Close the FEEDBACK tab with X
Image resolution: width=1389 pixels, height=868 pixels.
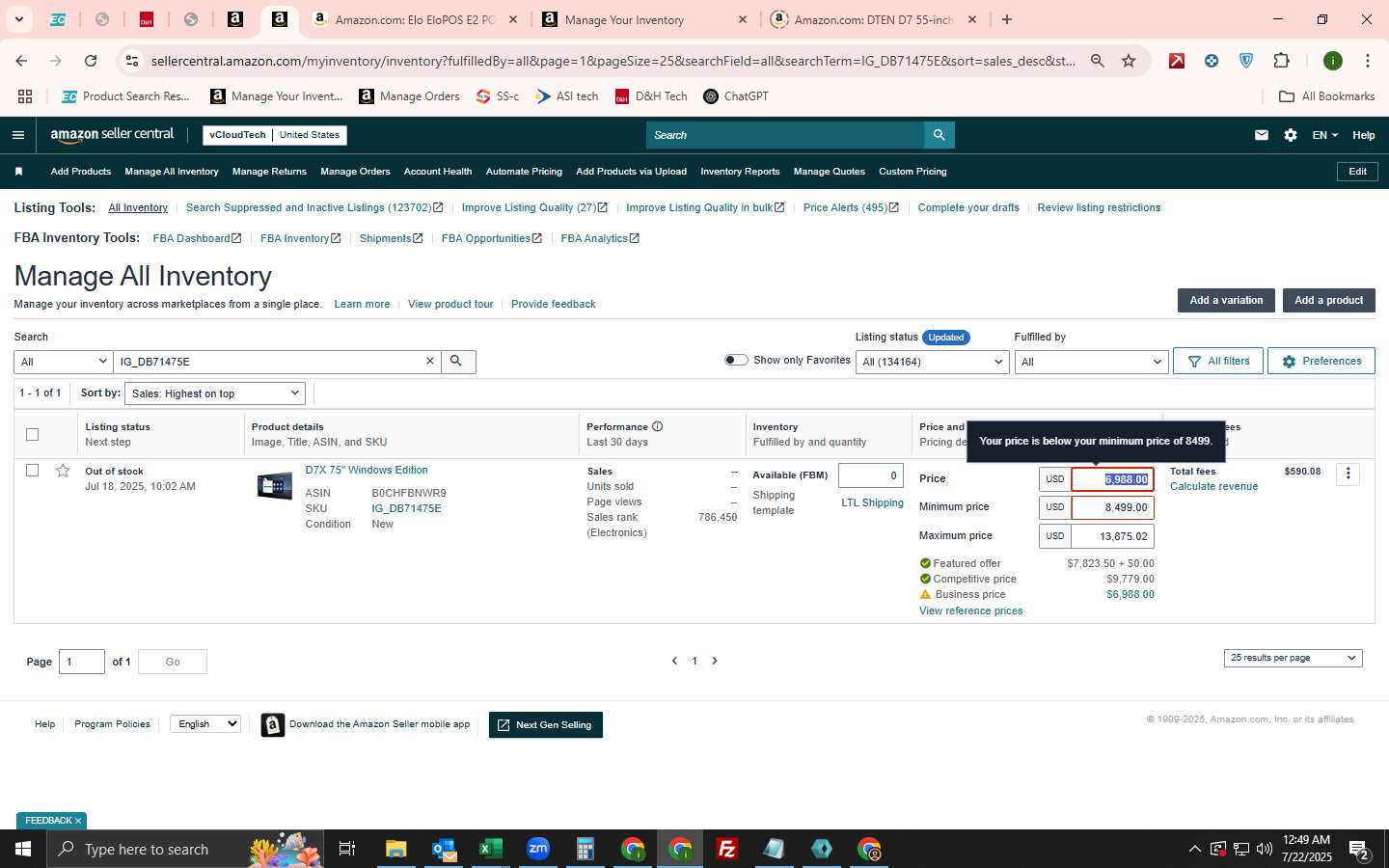click(78, 821)
